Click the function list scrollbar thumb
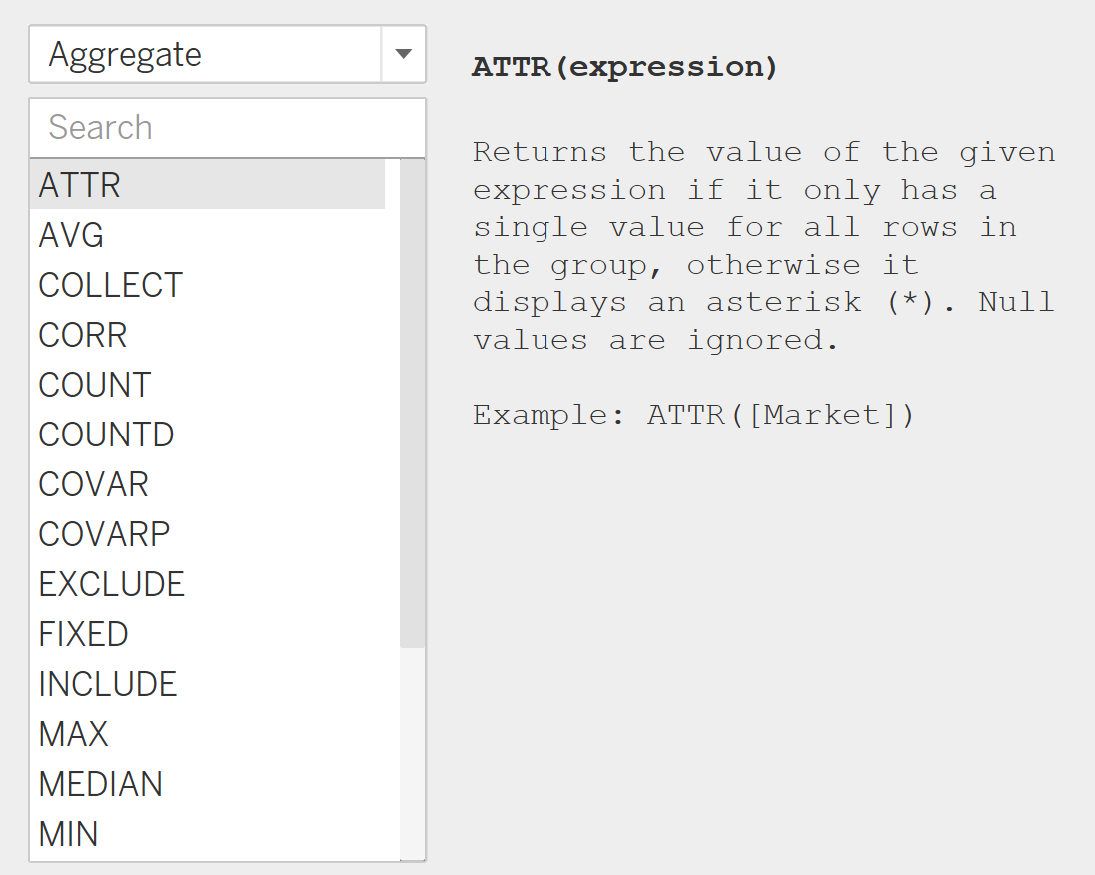The image size is (1095, 875). [412, 400]
